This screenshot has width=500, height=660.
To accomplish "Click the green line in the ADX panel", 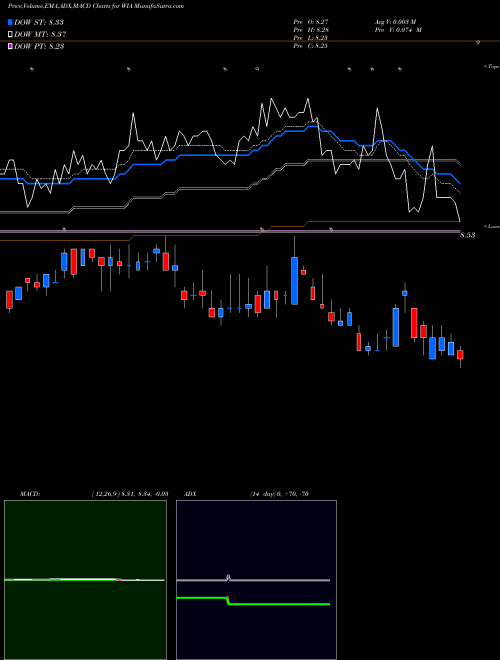I will (253, 601).
